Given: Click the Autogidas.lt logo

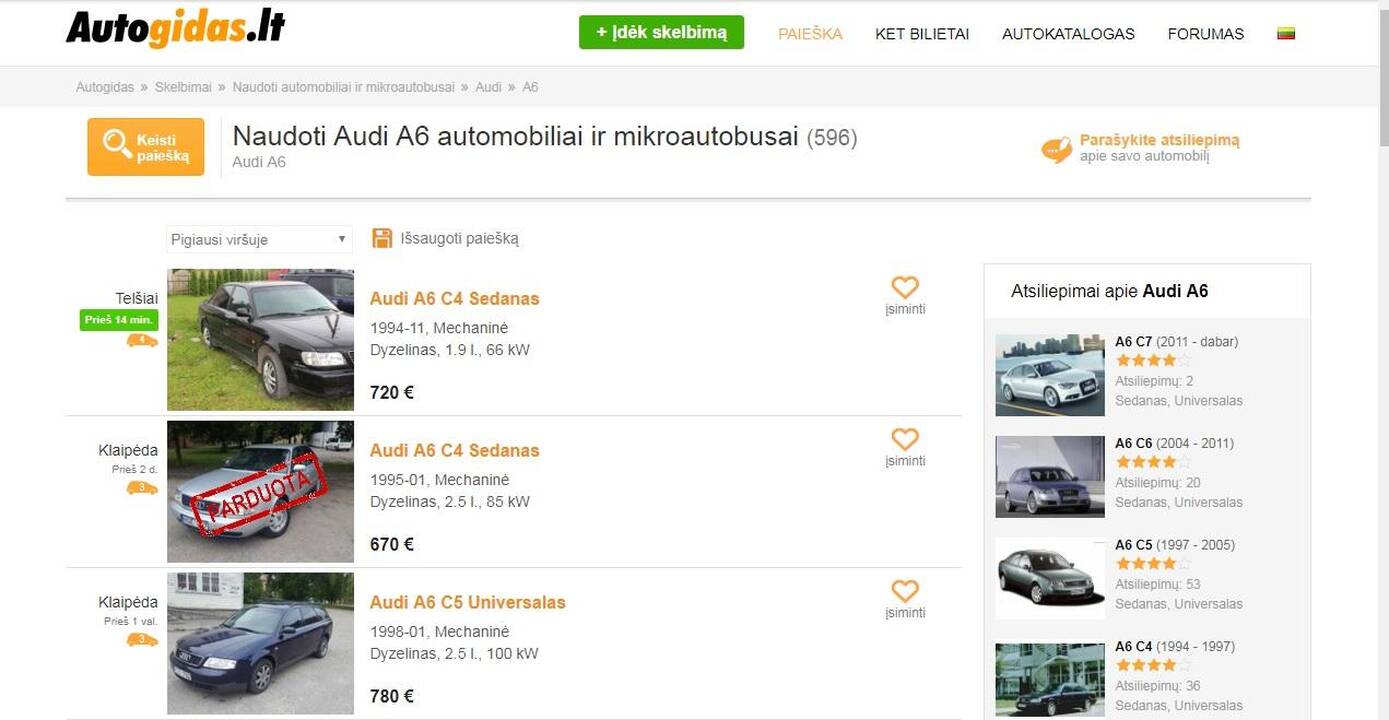Looking at the screenshot, I should pyautogui.click(x=175, y=28).
